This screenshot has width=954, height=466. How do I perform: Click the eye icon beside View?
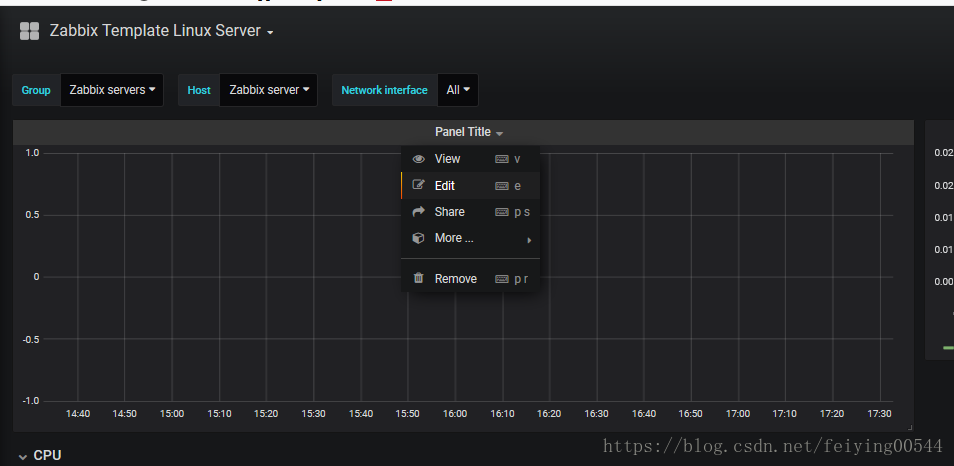click(x=419, y=159)
